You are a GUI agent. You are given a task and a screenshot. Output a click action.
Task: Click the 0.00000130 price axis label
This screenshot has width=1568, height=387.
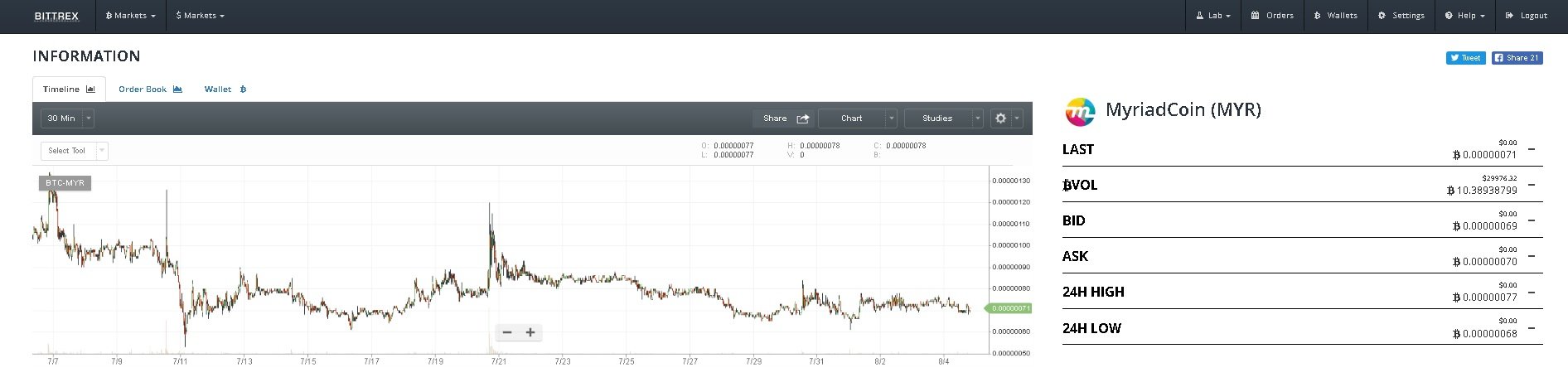(x=1011, y=181)
